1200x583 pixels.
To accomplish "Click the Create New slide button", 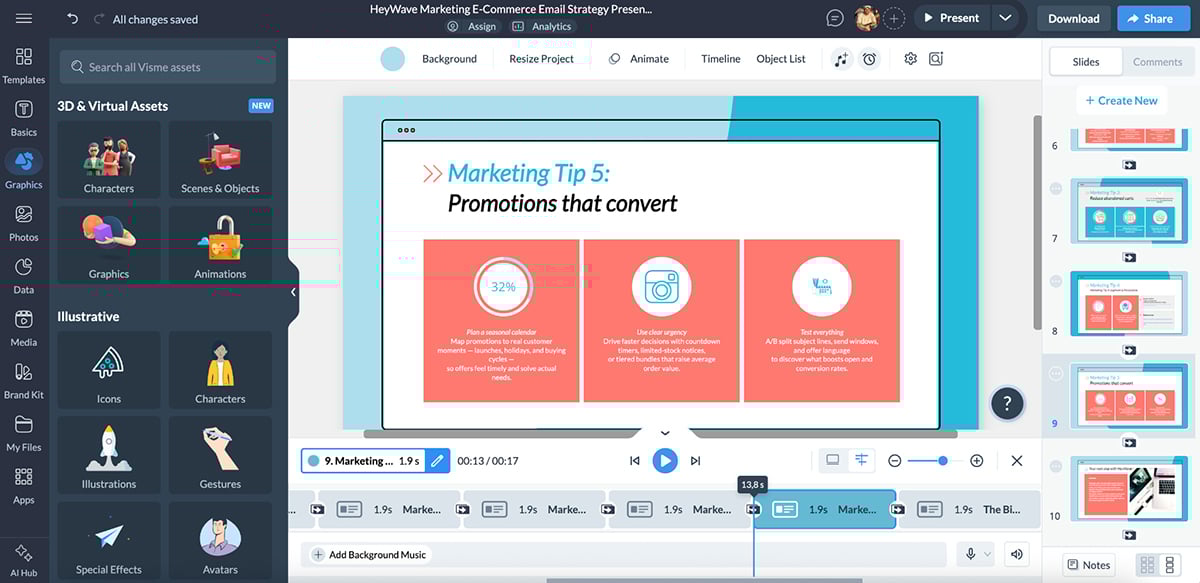I will coord(1121,100).
